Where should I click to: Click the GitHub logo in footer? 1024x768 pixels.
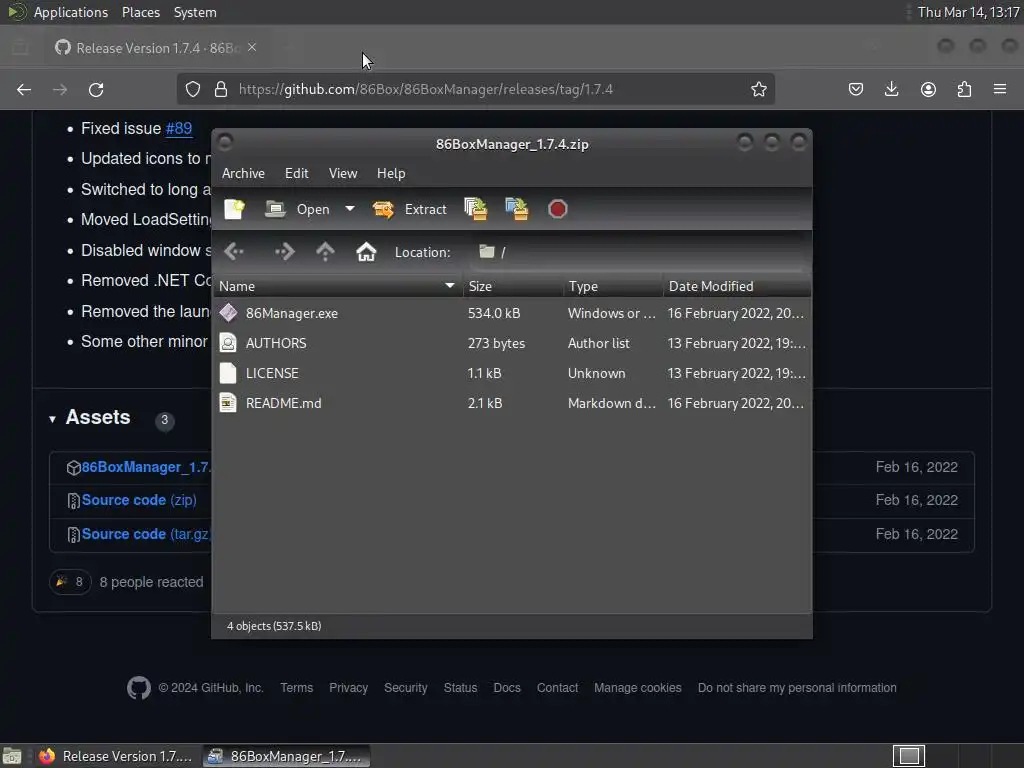(138, 688)
